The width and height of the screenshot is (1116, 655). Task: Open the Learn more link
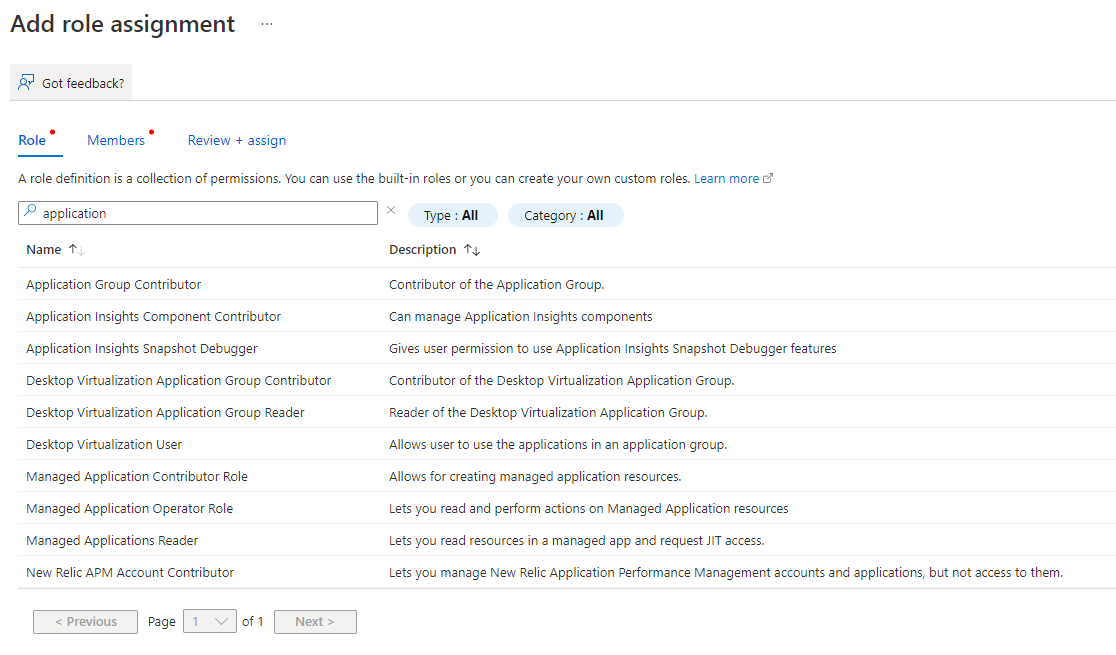click(727, 177)
